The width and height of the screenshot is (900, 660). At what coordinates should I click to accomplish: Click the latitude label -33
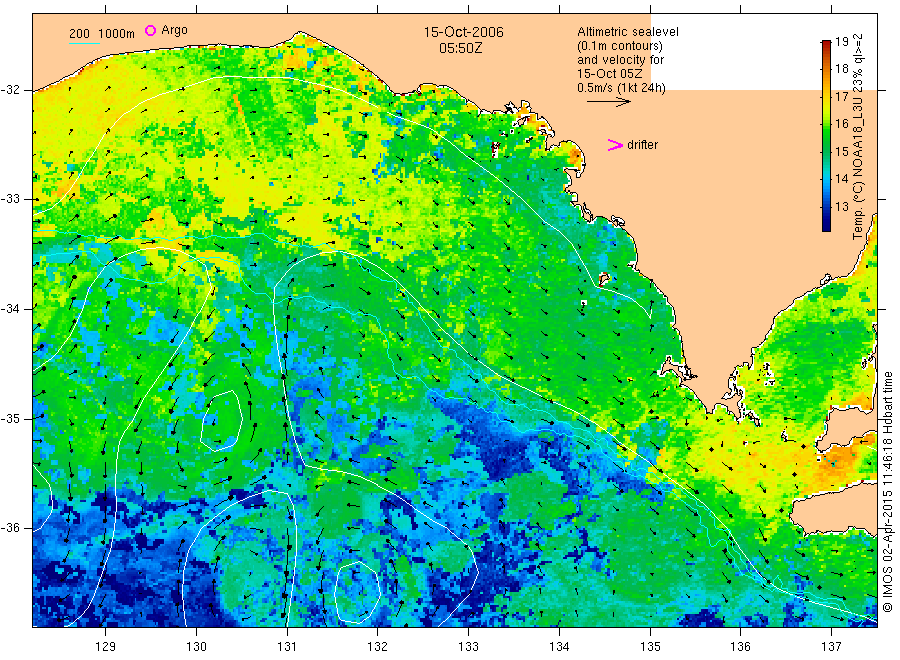click(10, 199)
